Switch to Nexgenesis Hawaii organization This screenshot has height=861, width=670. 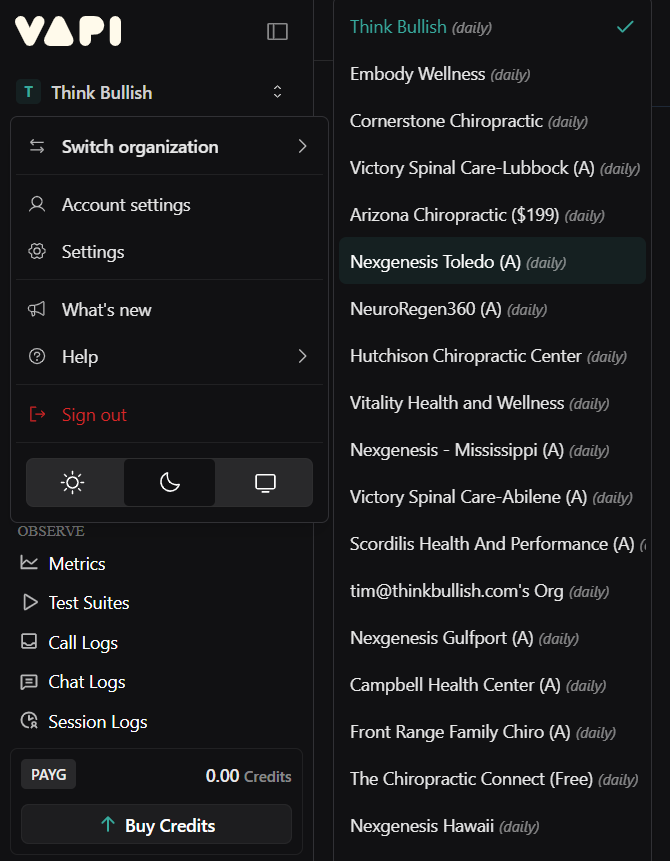(x=492, y=826)
